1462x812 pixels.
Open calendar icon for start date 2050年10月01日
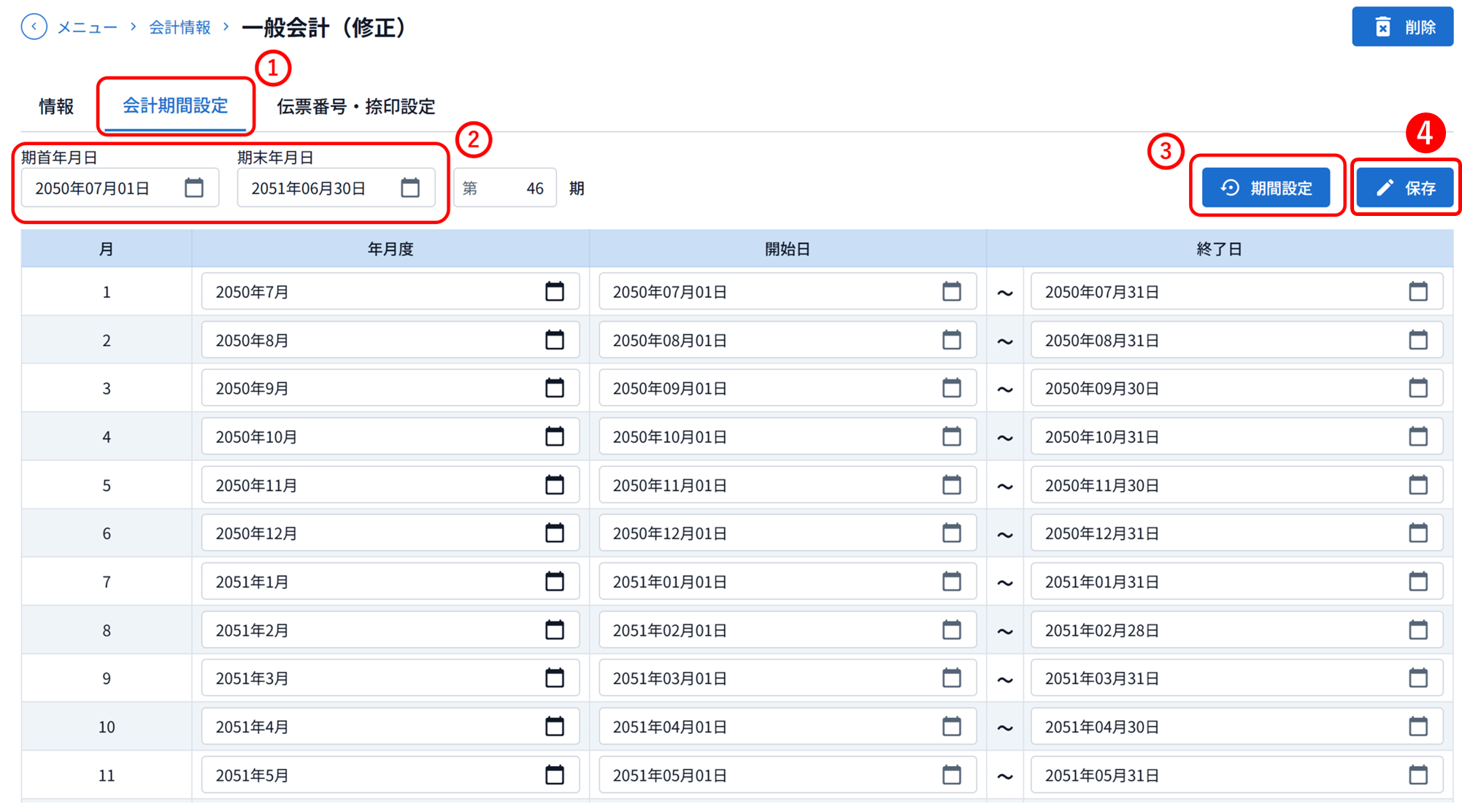click(x=952, y=436)
